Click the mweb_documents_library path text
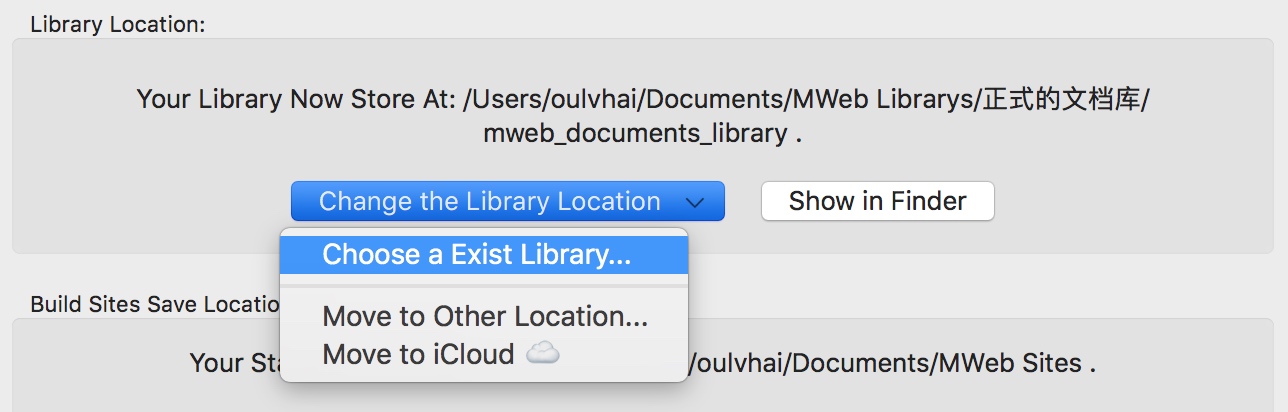Viewport: 1288px width, 412px height. (635, 133)
